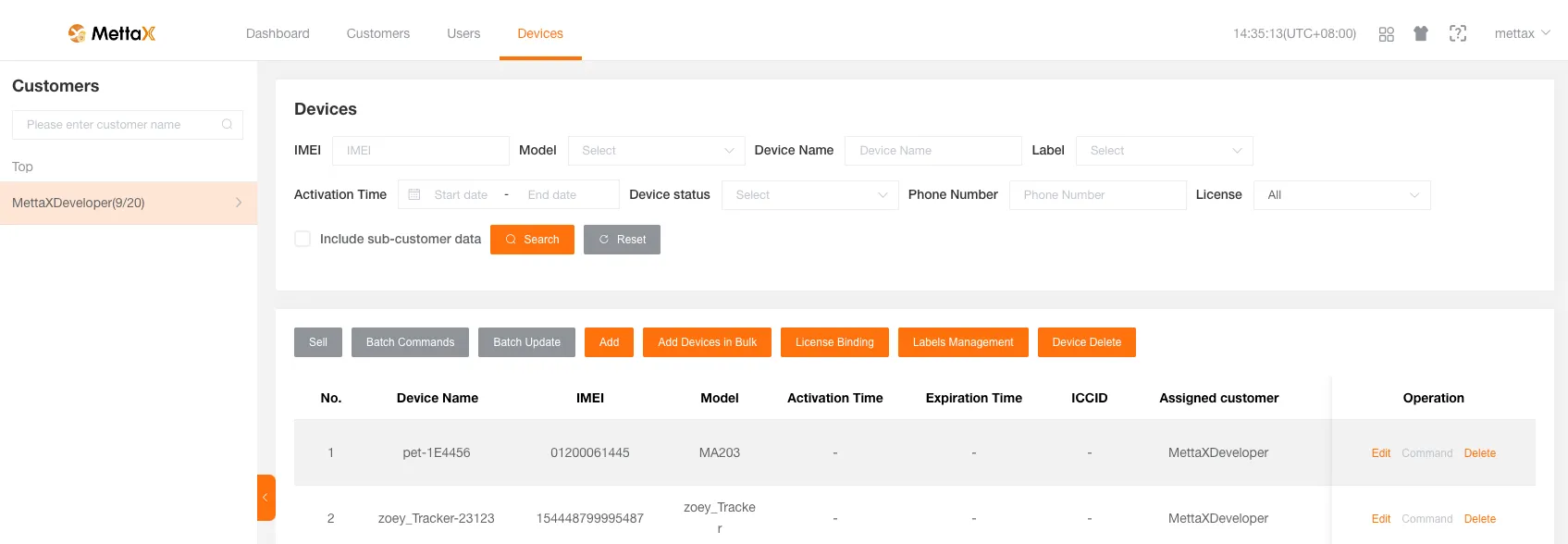The width and height of the screenshot is (1568, 544).
Task: Open the Device status dropdown
Action: pyautogui.click(x=809, y=195)
